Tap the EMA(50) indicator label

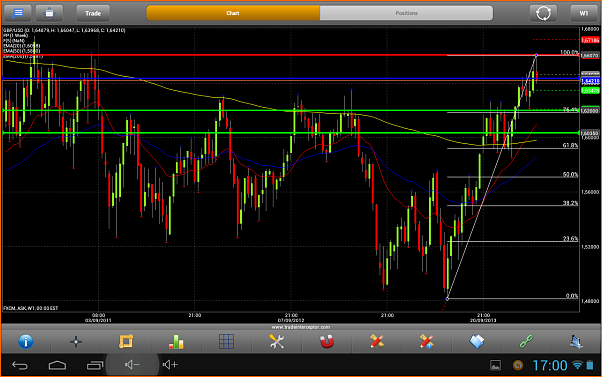(x=21, y=51)
